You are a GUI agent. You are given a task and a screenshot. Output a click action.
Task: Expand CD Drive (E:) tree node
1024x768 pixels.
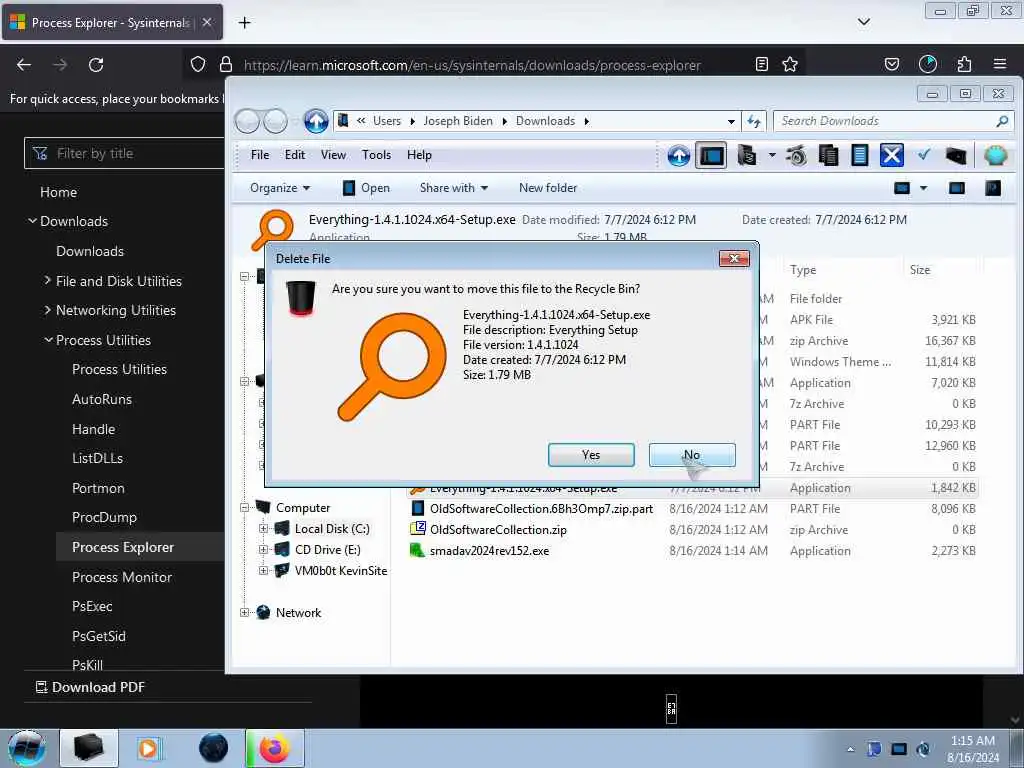click(x=263, y=549)
